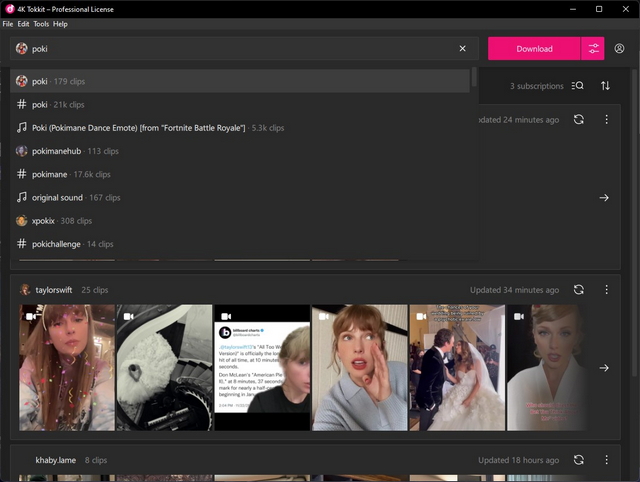Click the xpokix avatar icon

tap(22, 221)
